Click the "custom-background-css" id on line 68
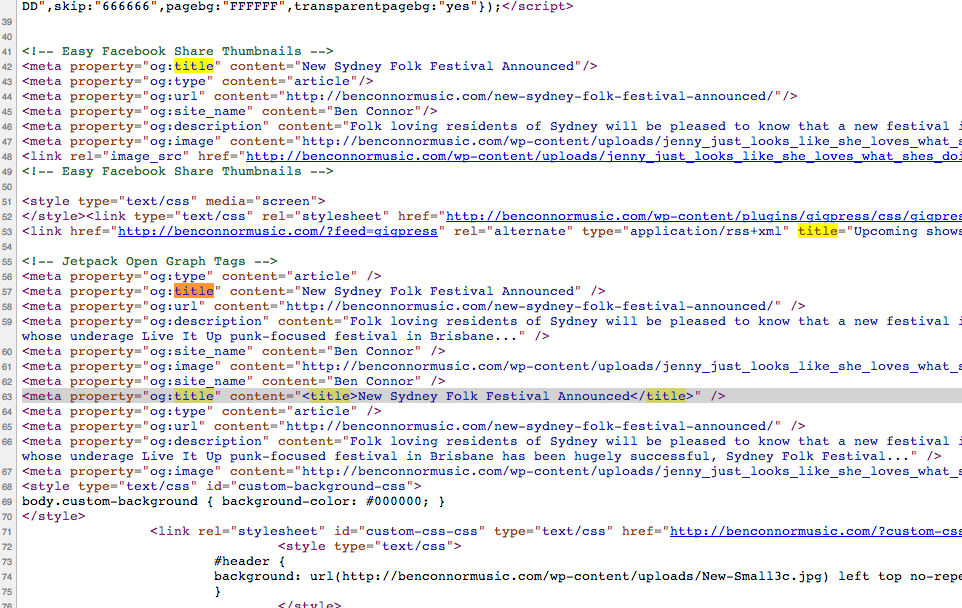 [x=321, y=487]
